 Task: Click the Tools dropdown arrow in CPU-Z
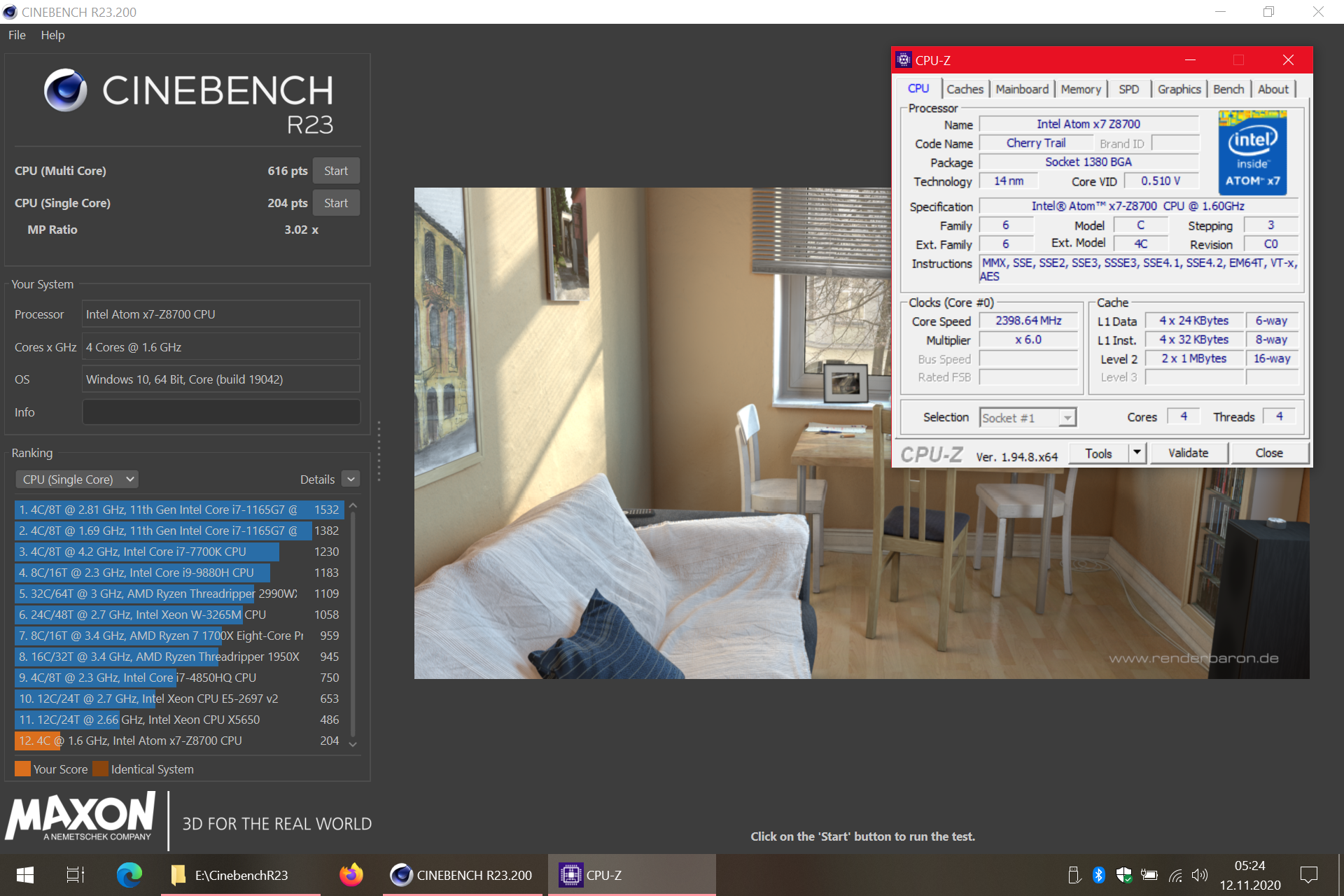tap(1137, 453)
